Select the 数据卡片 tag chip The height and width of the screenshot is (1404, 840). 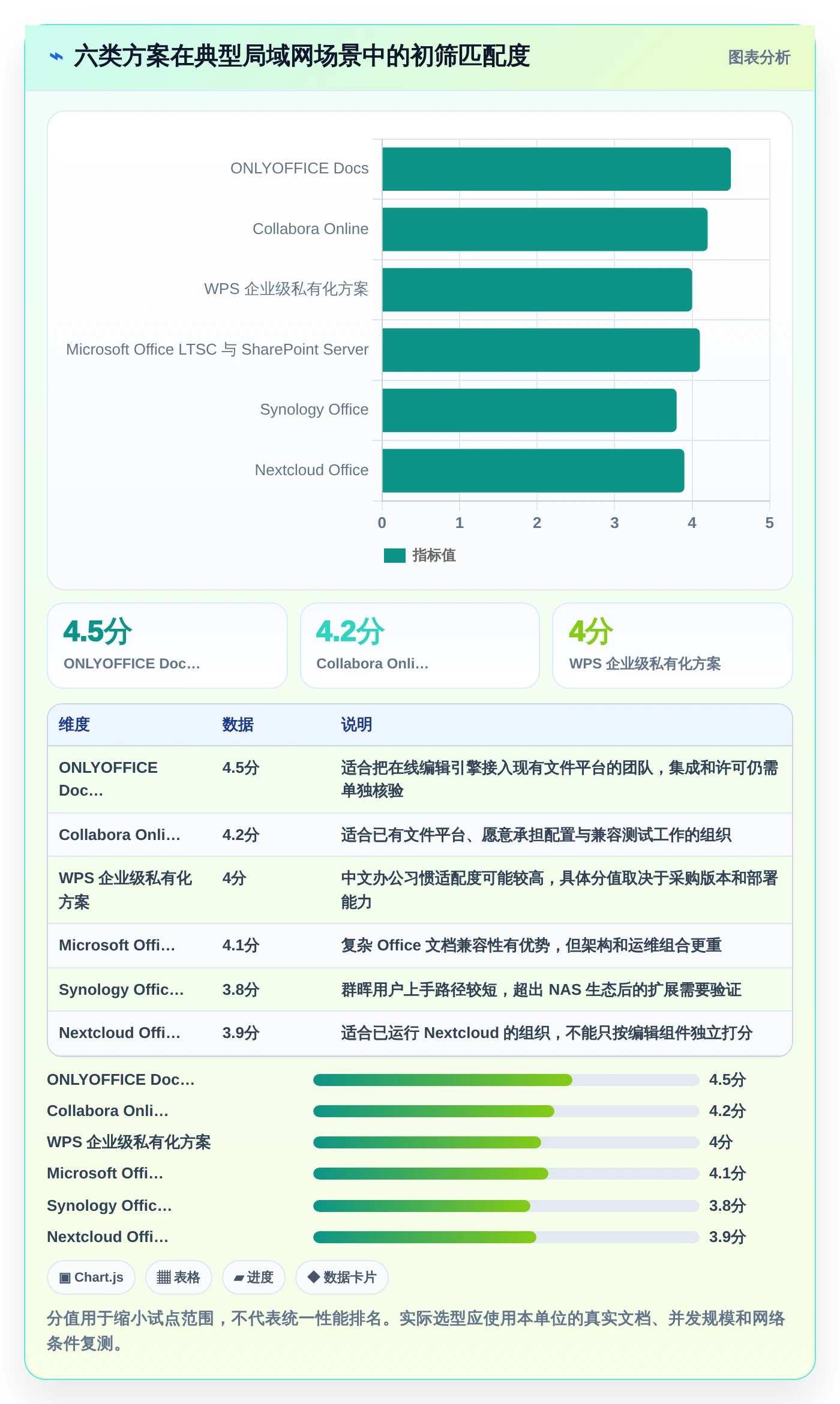(x=342, y=1277)
